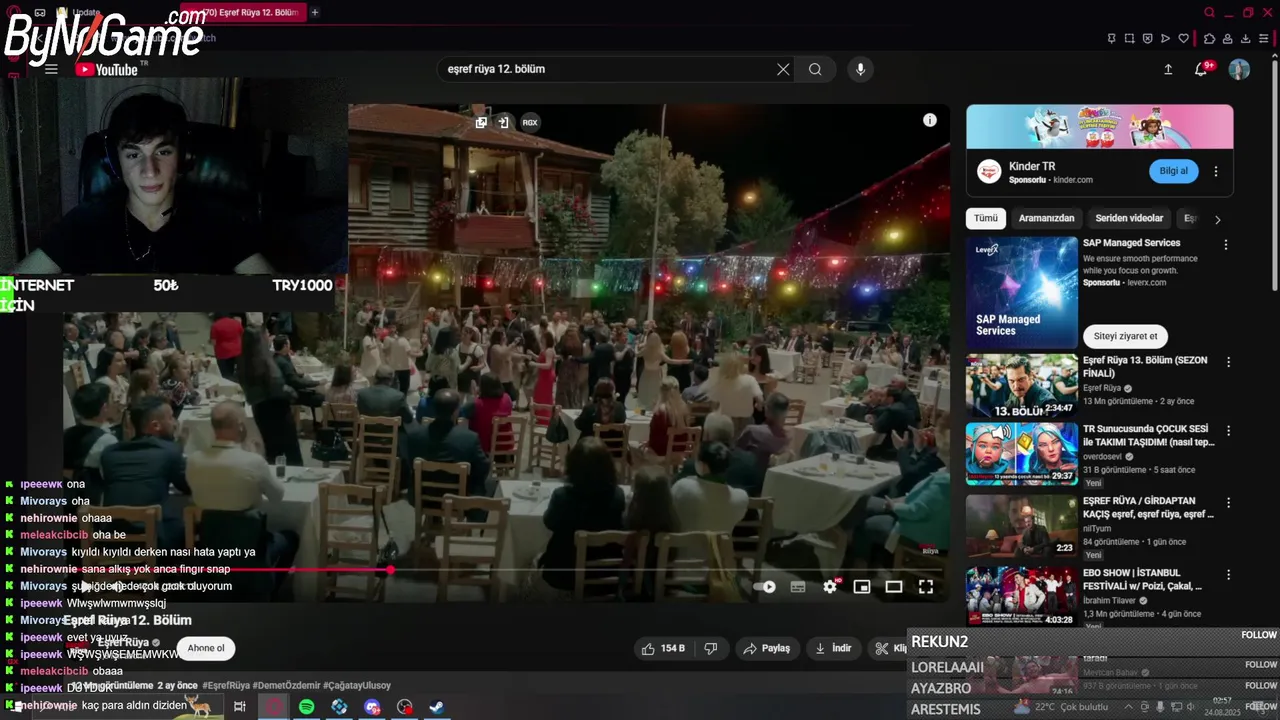The image size is (1280, 720).
Task: Go to the YouTube home logo
Action: click(x=107, y=69)
